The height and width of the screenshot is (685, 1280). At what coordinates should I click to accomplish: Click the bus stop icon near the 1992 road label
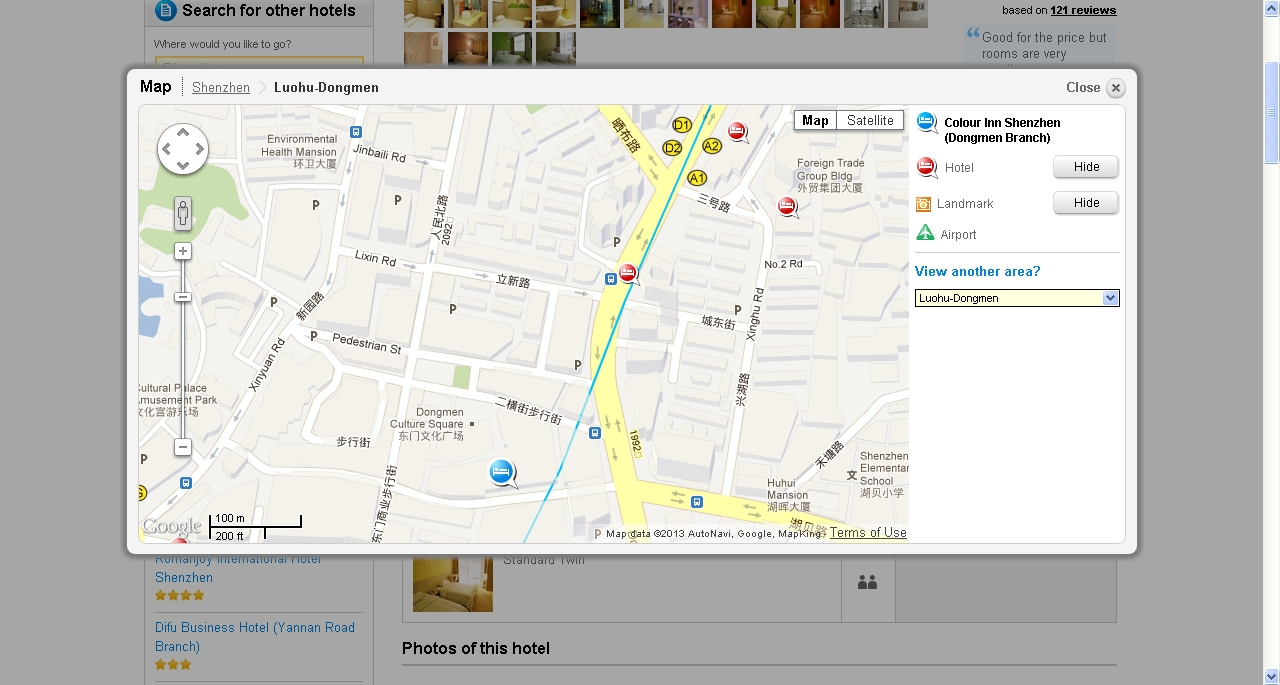pyautogui.click(x=595, y=433)
